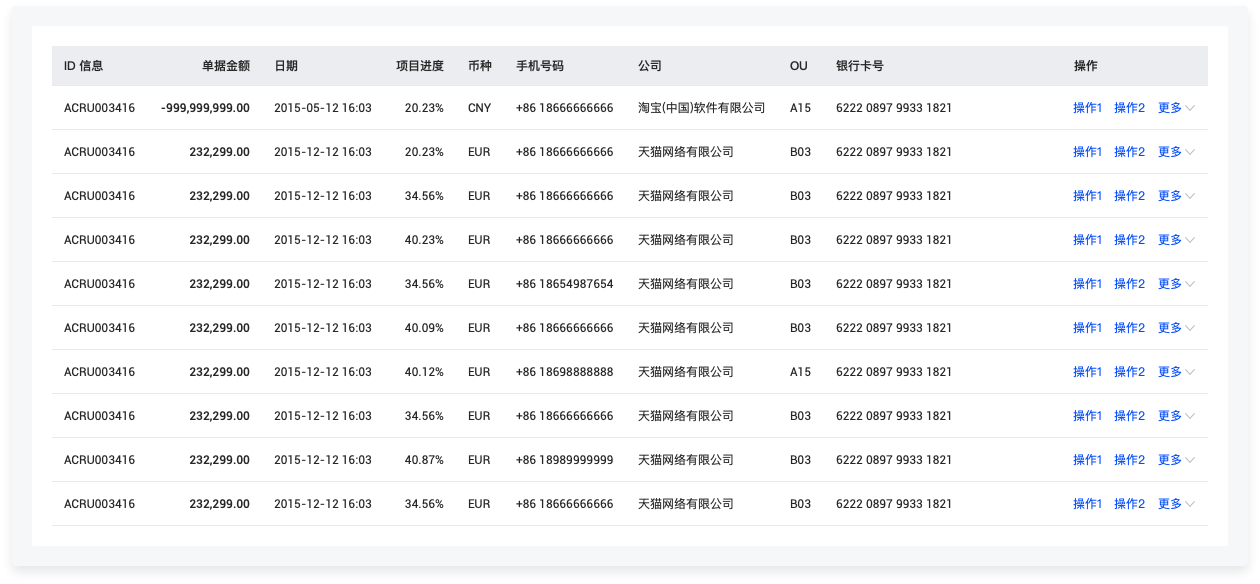
Task: Choose 操作1 in the 20.23% EUR row
Action: coord(1087,152)
